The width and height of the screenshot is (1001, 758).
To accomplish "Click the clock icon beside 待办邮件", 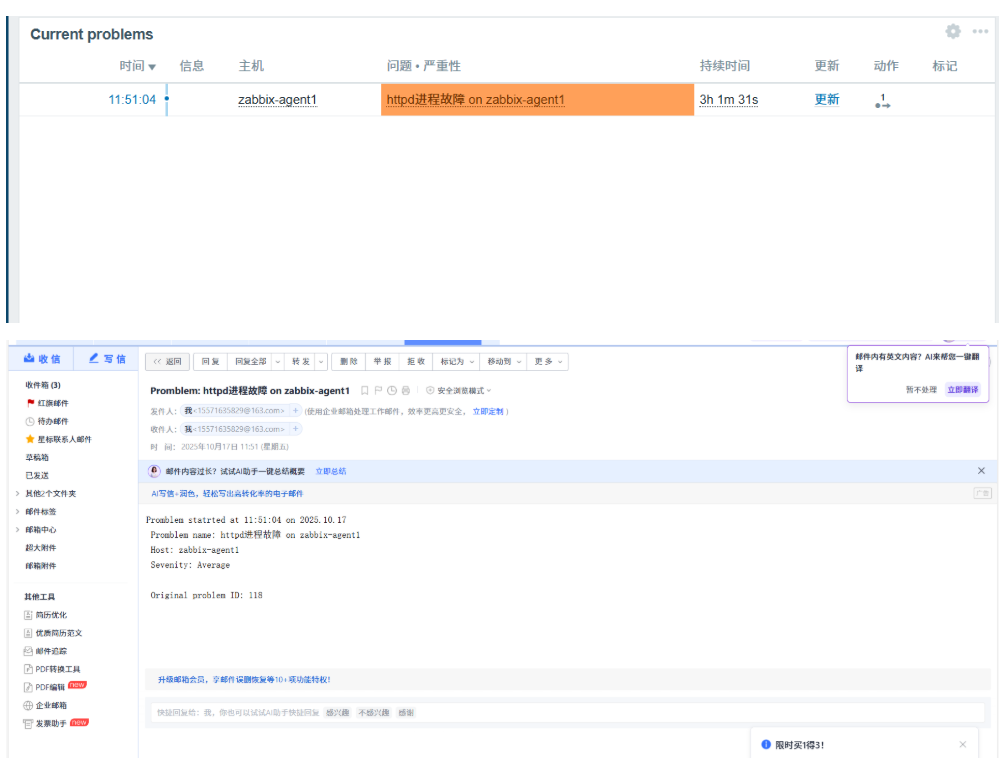I will point(30,421).
